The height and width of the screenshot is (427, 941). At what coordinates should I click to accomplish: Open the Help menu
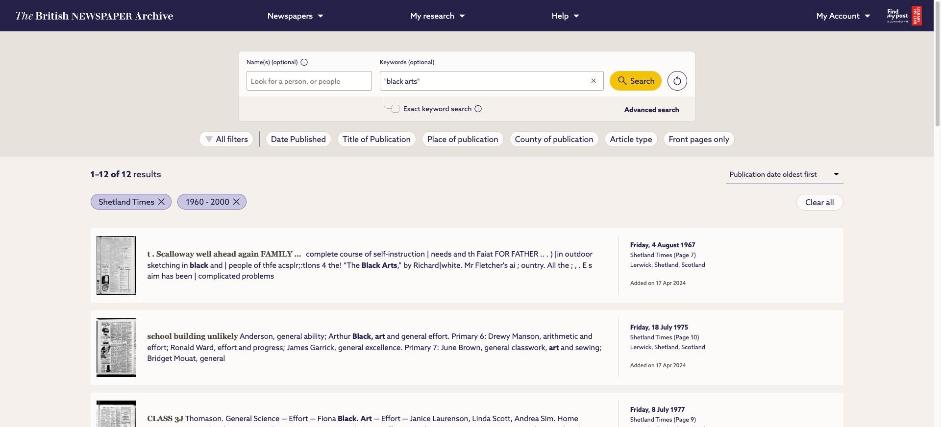[565, 16]
